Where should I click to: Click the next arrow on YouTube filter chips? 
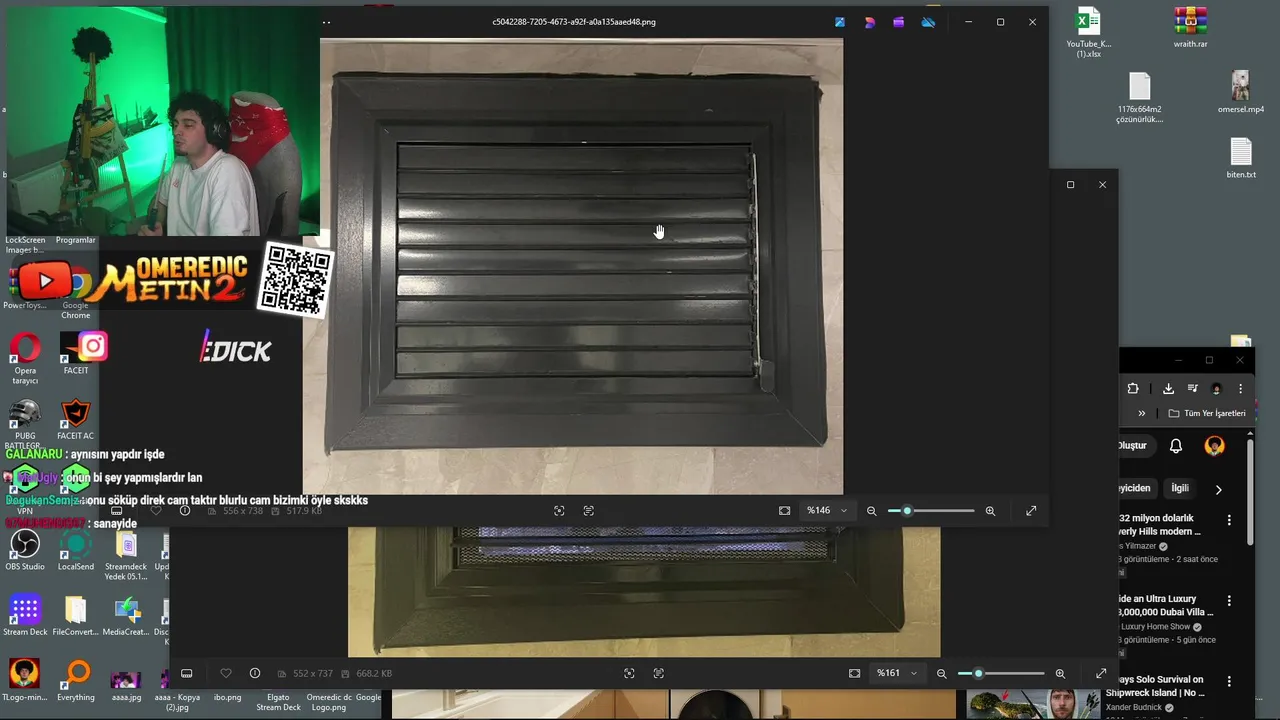pyautogui.click(x=1218, y=489)
